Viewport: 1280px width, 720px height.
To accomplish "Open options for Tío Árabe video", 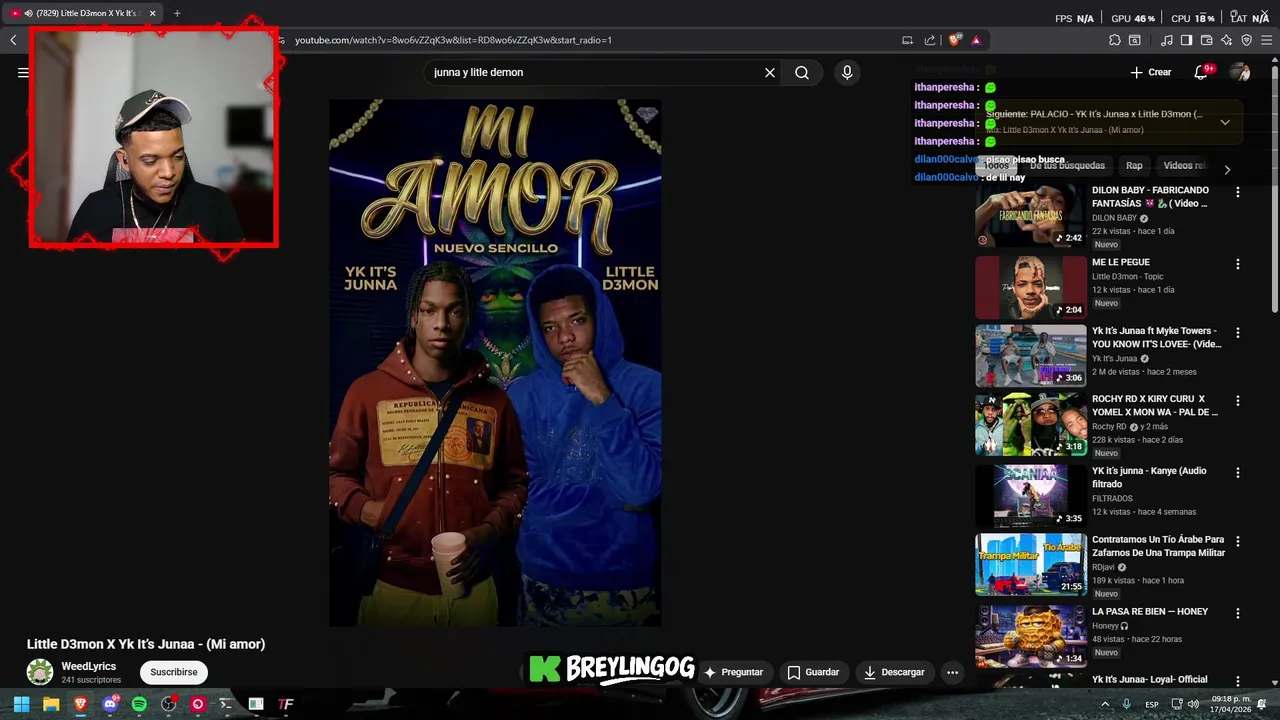I will 1237,541.
